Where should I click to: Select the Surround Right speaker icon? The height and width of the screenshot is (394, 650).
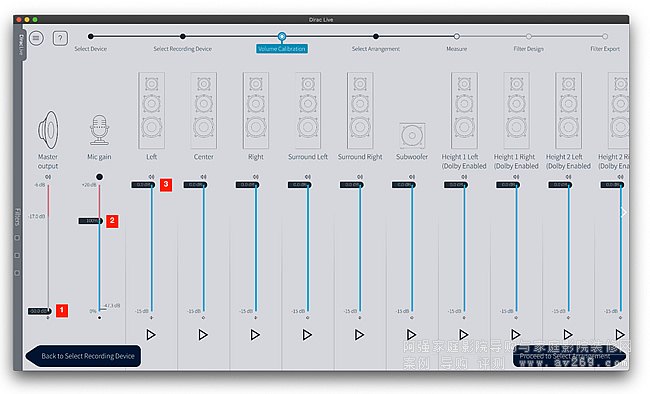pyautogui.click(x=360, y=111)
